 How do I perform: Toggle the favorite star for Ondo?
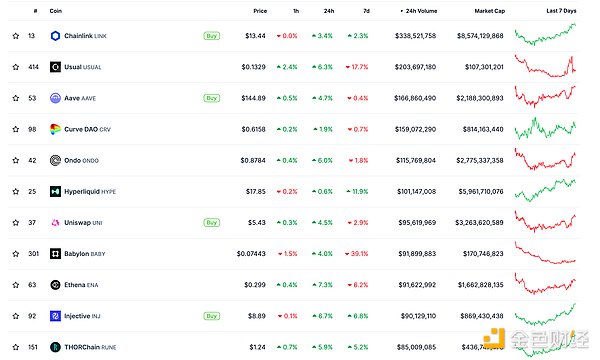(x=16, y=160)
